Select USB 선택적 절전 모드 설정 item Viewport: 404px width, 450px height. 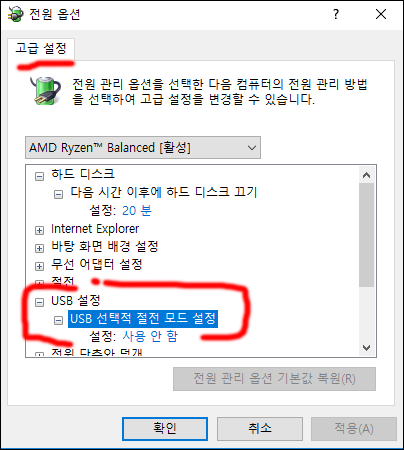pos(143,319)
